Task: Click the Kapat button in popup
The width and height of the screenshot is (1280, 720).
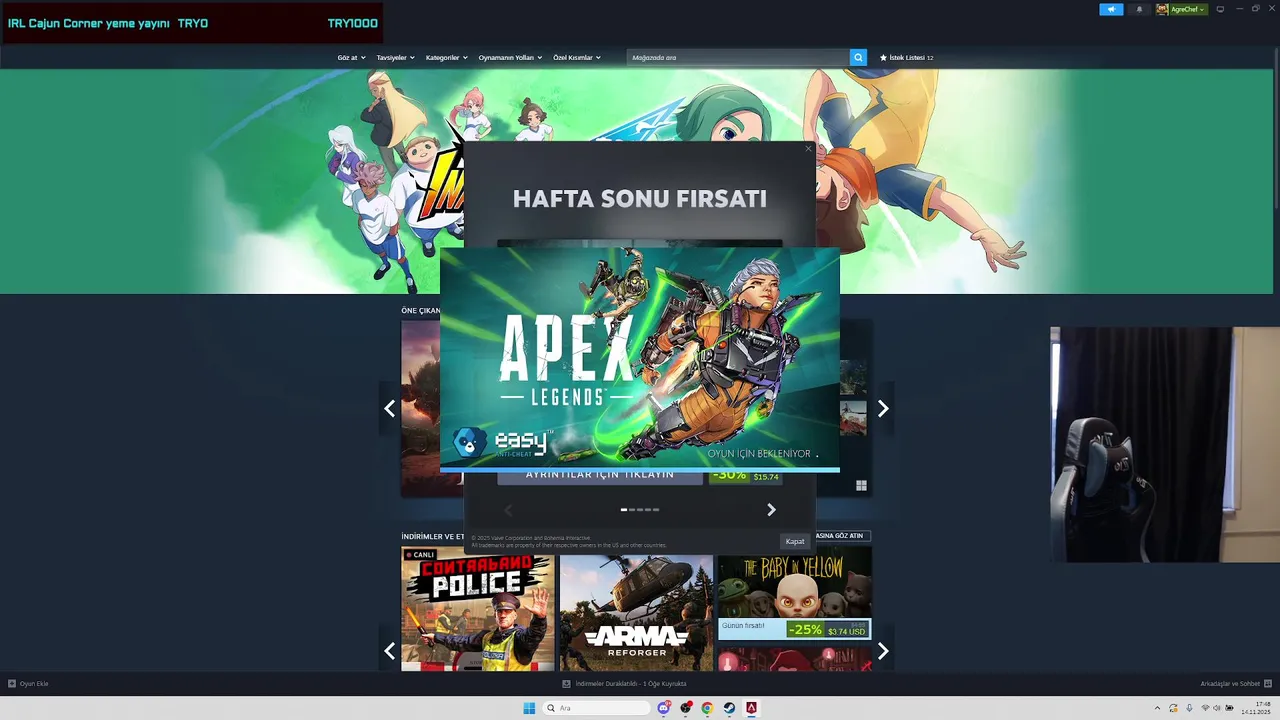Action: click(x=795, y=541)
